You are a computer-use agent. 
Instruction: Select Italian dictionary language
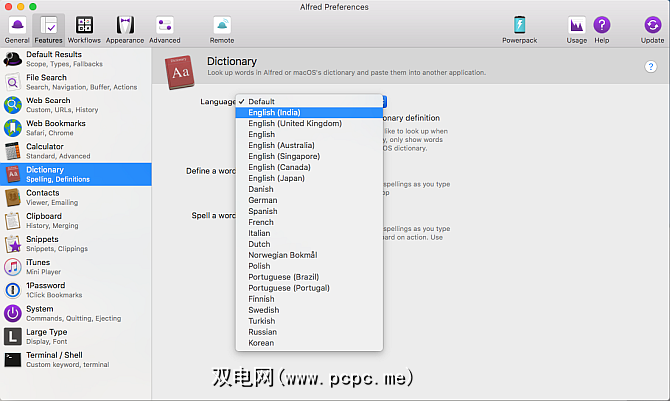(309, 233)
